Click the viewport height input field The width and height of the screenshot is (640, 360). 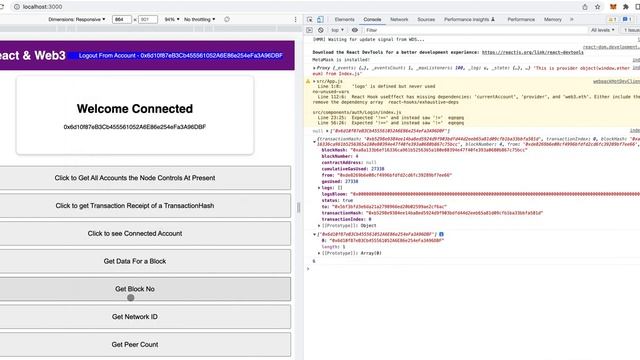(148, 19)
